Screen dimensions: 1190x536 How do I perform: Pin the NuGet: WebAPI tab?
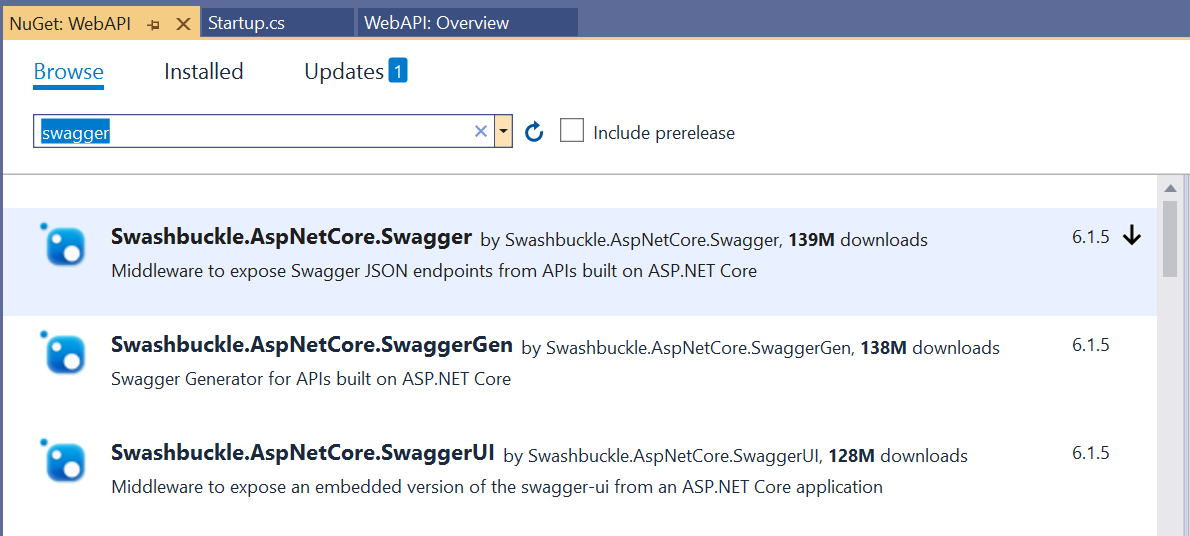coord(154,24)
